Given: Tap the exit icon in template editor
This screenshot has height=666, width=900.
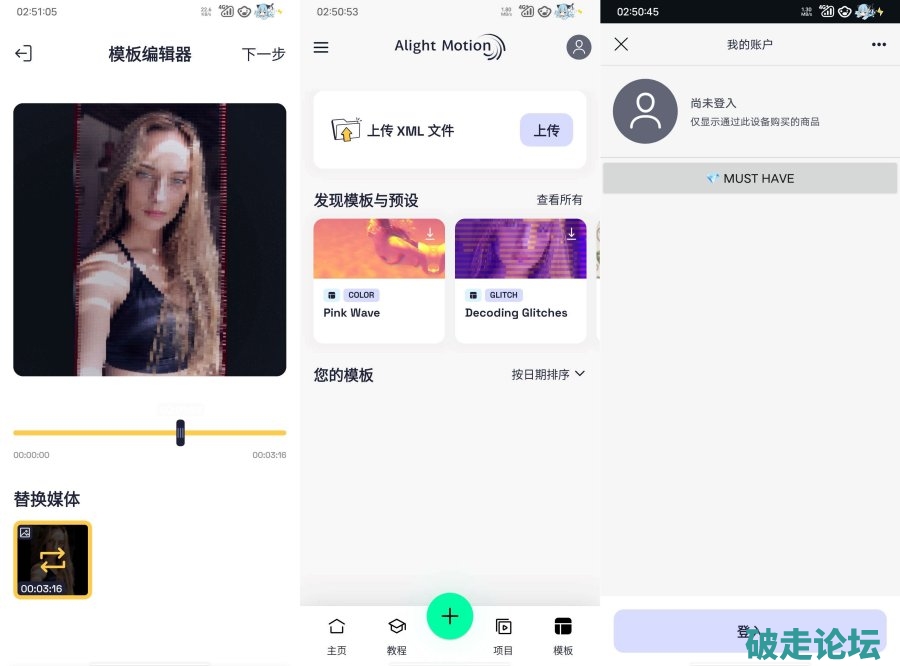Looking at the screenshot, I should (x=23, y=54).
